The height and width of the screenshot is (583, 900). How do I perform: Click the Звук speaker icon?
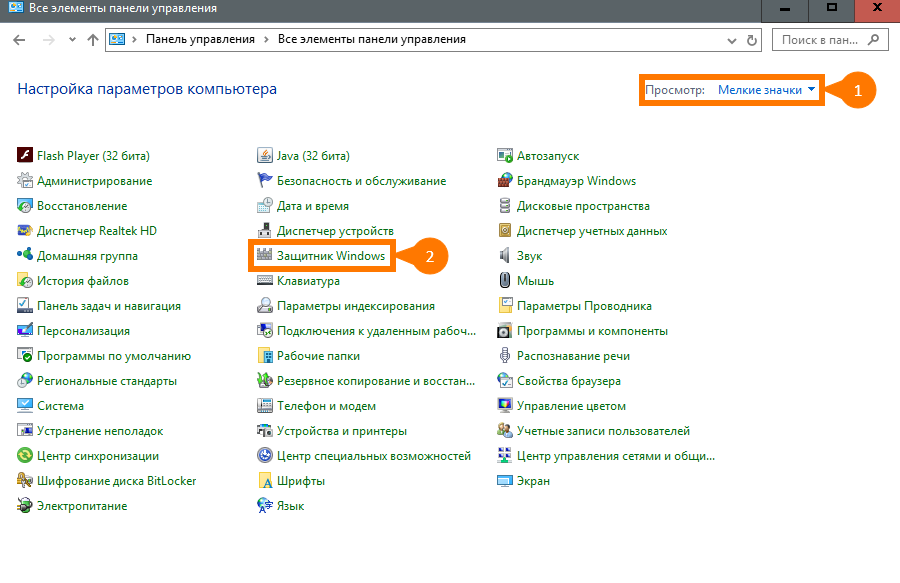(505, 255)
